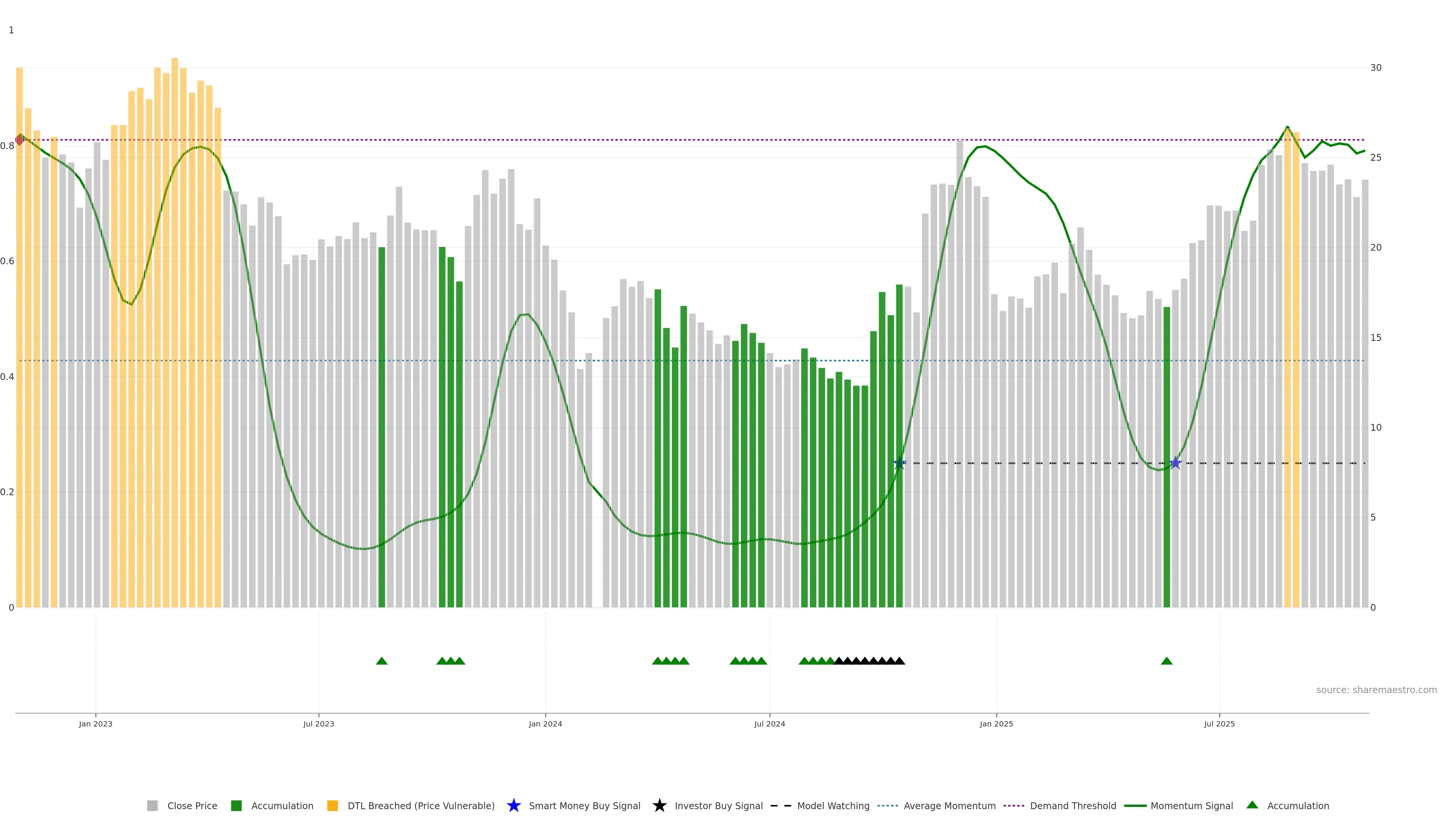This screenshot has width=1456, height=819.
Task: Toggle DTL Breached (Price Vulnerable) legend entry
Action: click(x=420, y=806)
